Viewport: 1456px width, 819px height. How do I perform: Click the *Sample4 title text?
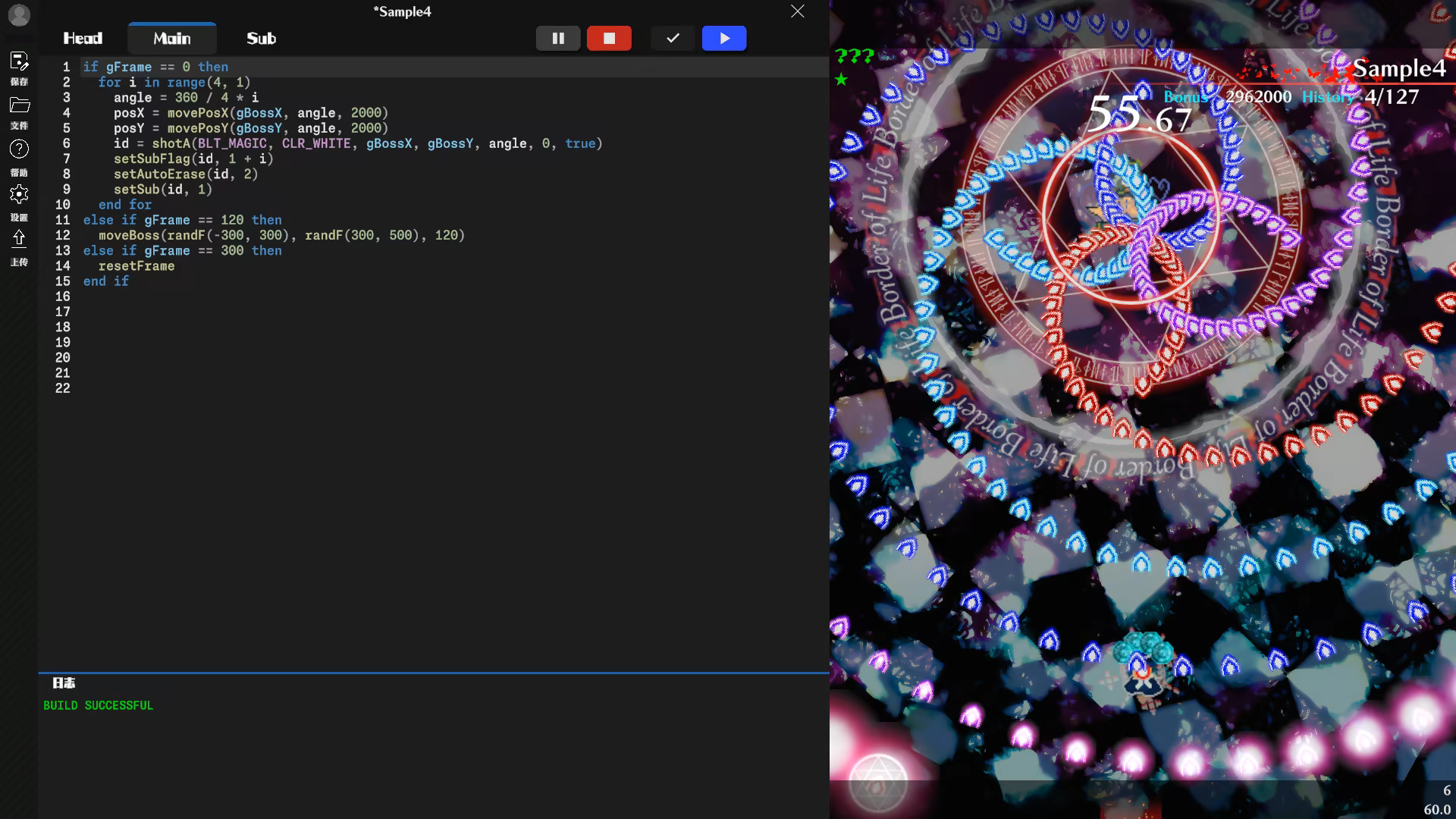tap(402, 11)
